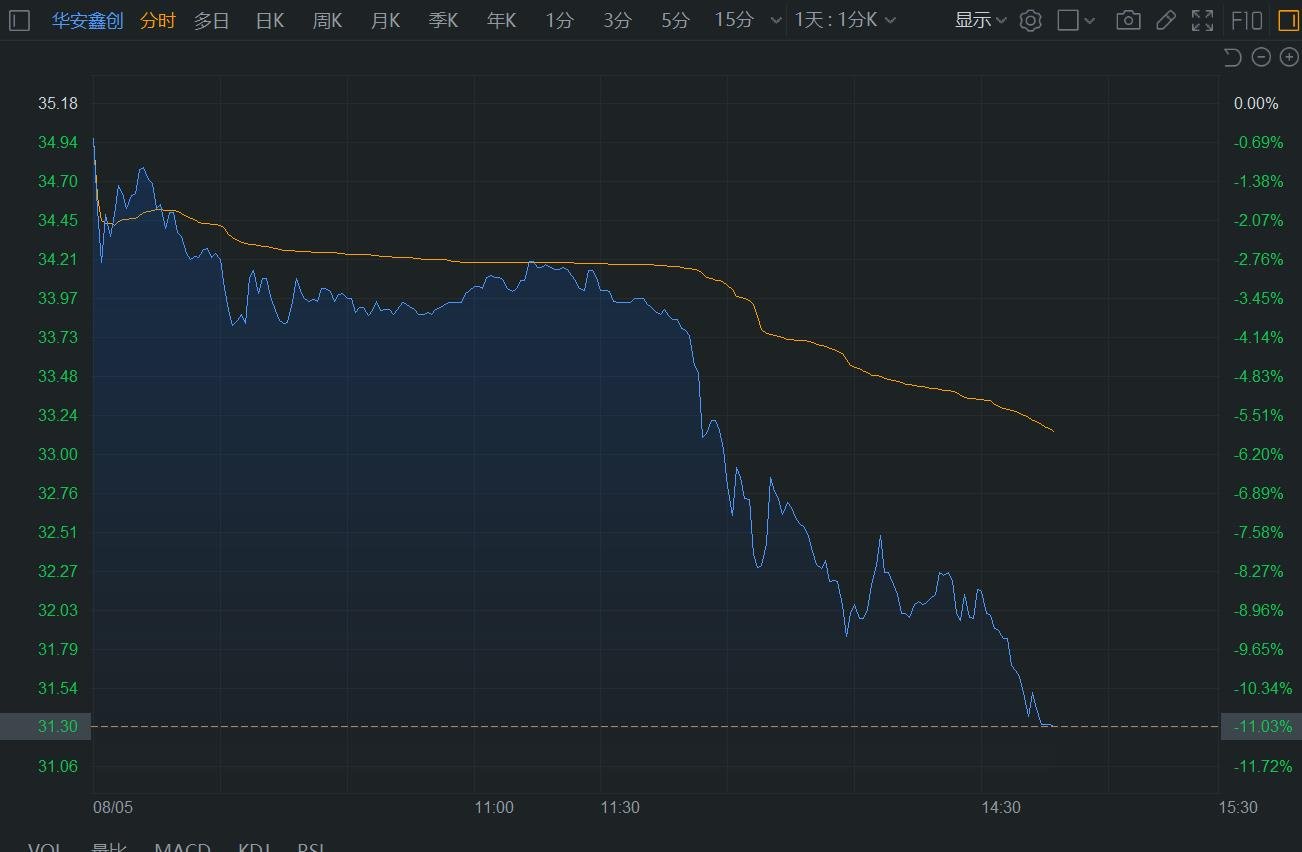Open chart settings gear icon
Screen dimensions: 1302x852
point(1030,20)
